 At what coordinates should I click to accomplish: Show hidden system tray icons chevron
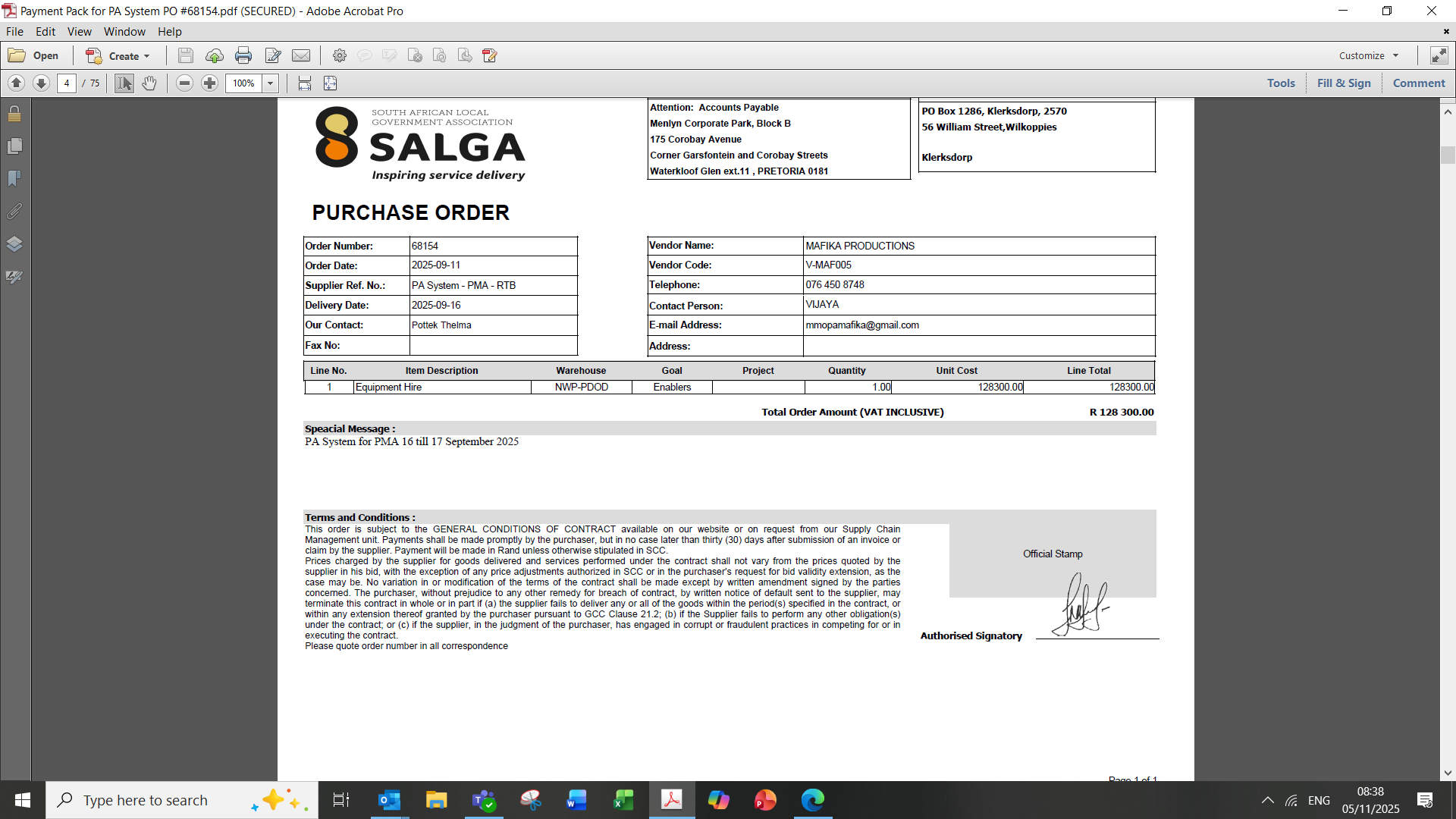1267,800
